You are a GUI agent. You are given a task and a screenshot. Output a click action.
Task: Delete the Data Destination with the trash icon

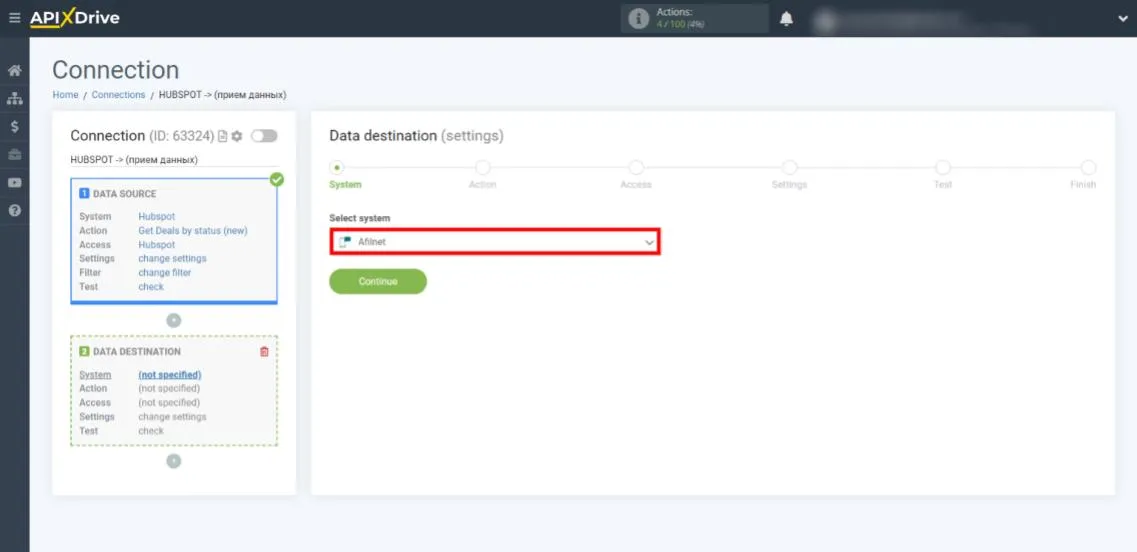point(264,352)
